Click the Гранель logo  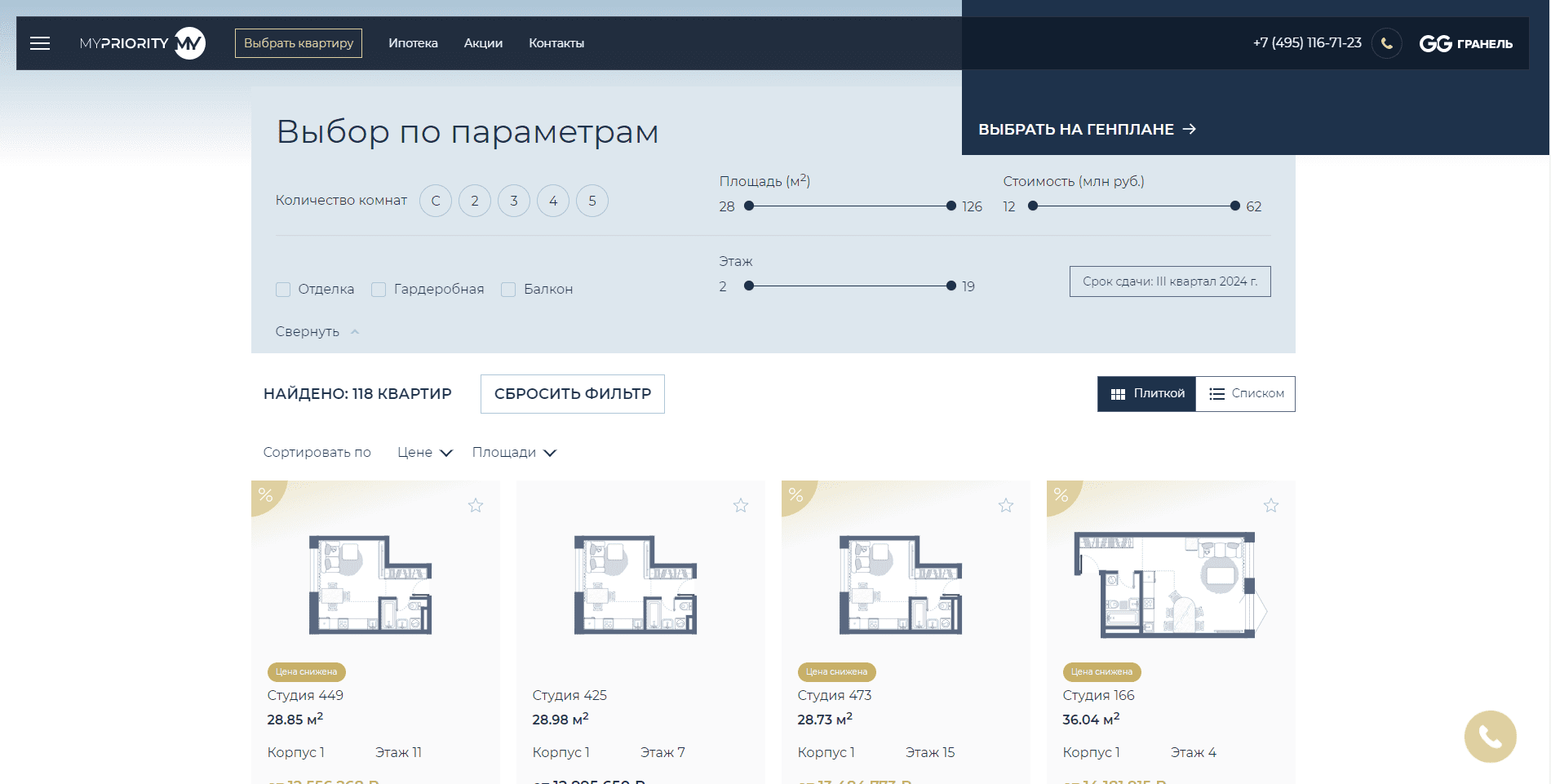click(x=1465, y=43)
